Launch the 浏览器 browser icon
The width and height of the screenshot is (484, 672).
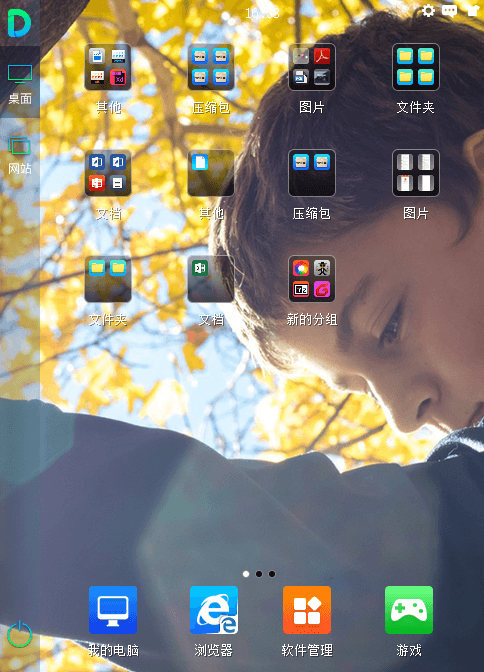[214, 610]
